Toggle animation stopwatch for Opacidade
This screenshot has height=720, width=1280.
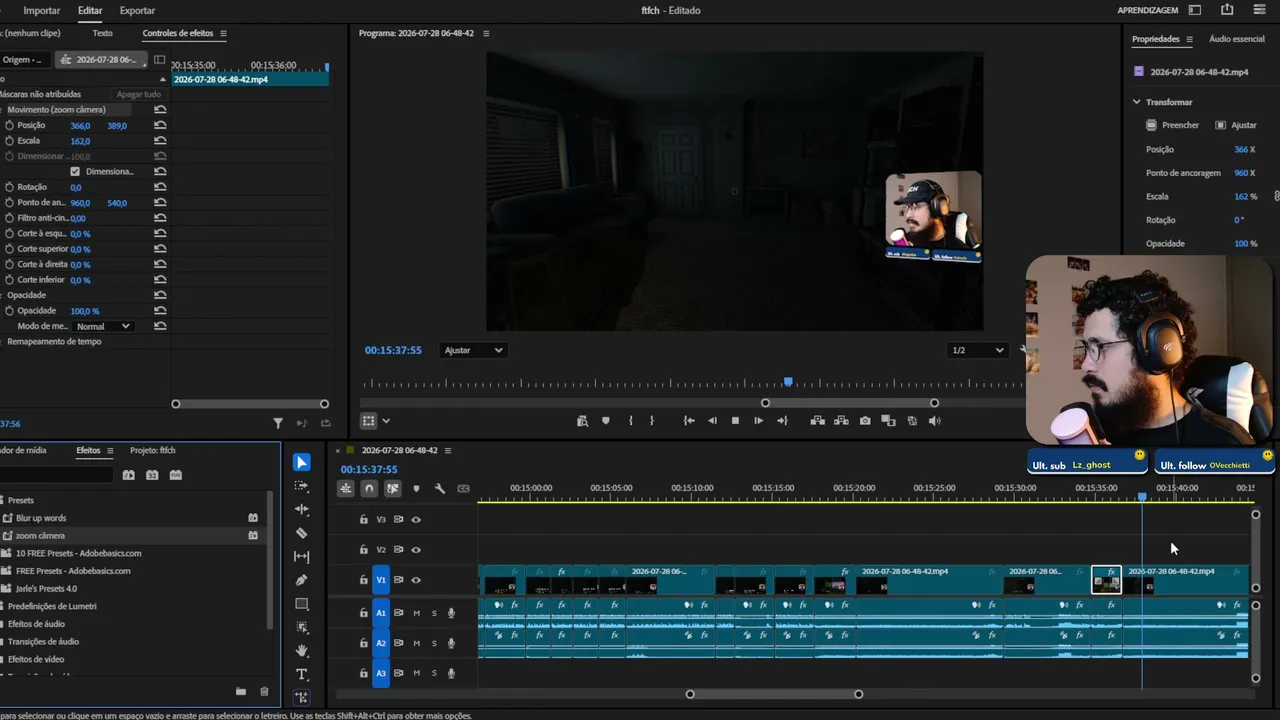click(x=10, y=311)
